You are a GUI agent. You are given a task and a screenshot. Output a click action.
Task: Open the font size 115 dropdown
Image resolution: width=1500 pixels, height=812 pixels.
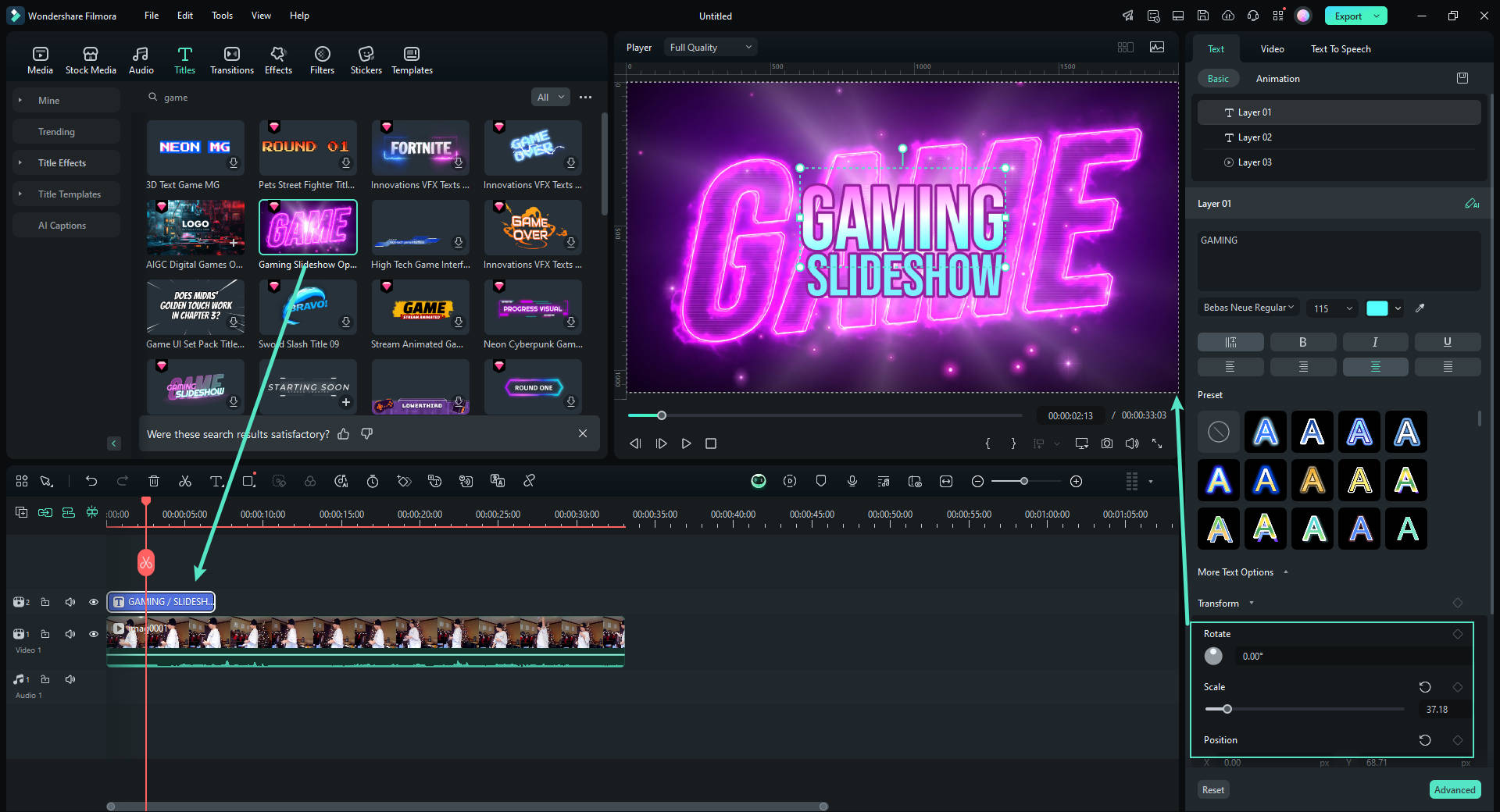coord(1333,308)
